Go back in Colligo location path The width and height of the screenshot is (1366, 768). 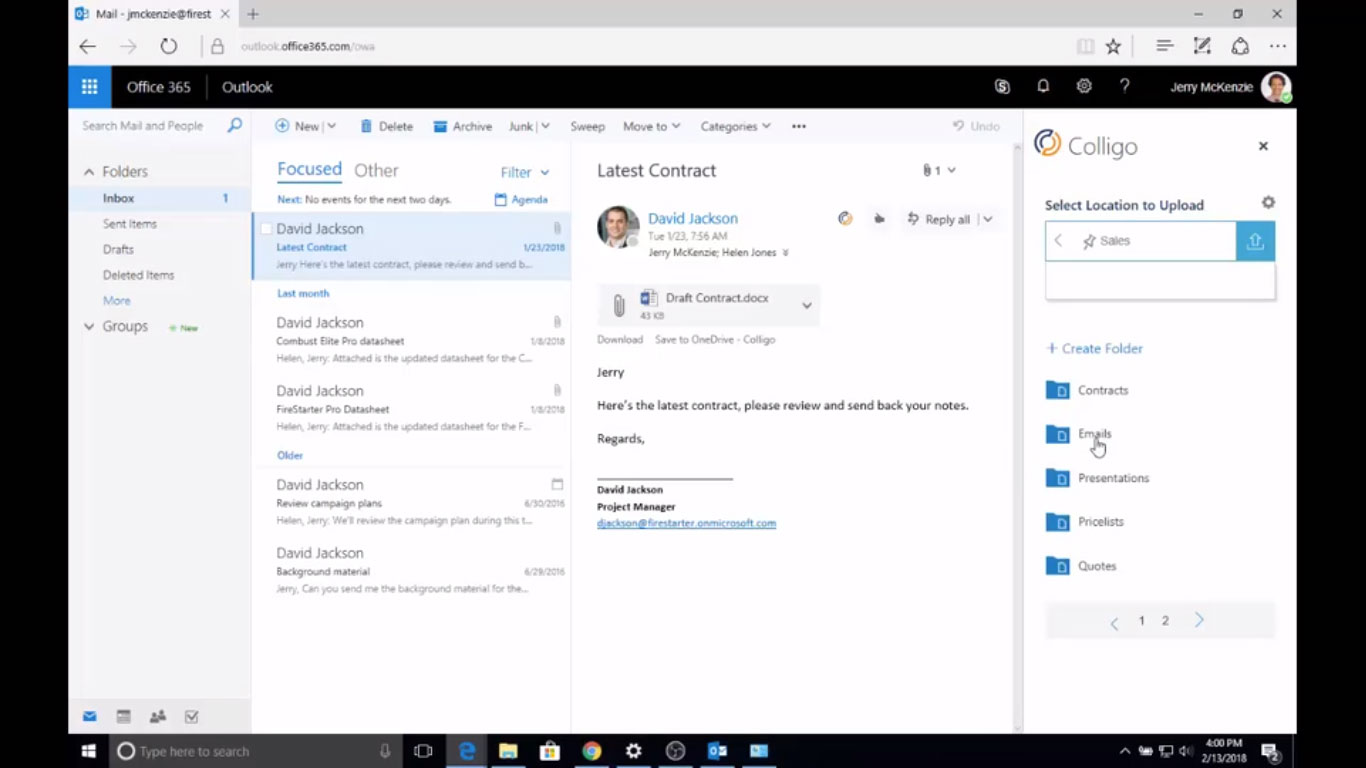tap(1058, 241)
